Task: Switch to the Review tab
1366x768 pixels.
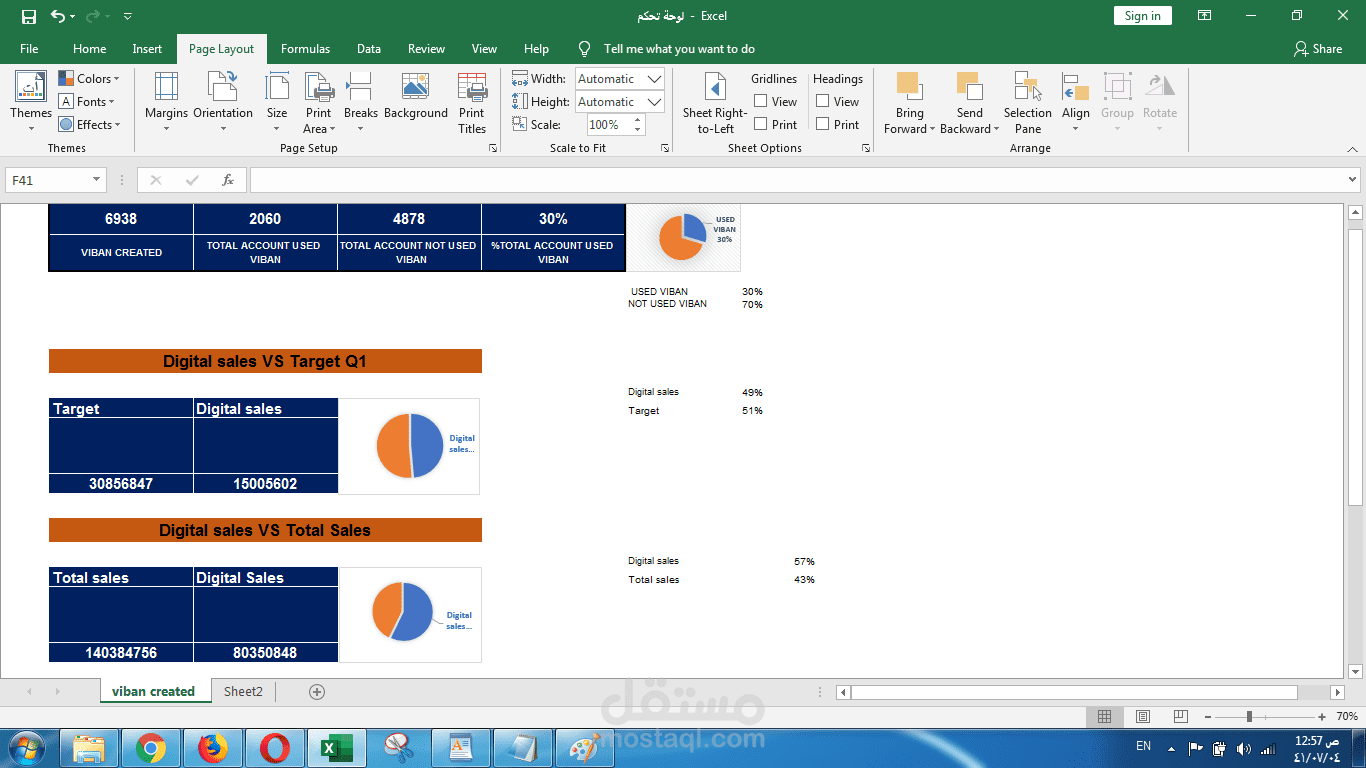Action: [426, 49]
